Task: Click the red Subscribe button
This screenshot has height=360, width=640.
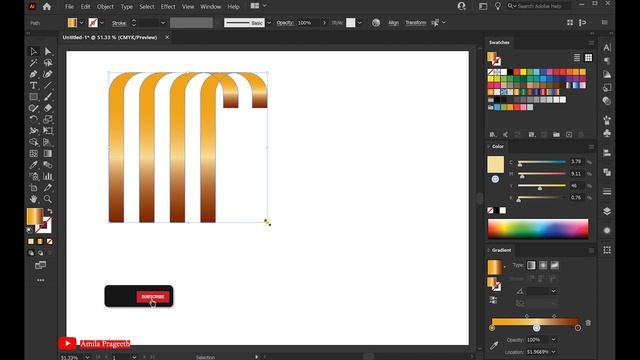Action: pyautogui.click(x=153, y=297)
